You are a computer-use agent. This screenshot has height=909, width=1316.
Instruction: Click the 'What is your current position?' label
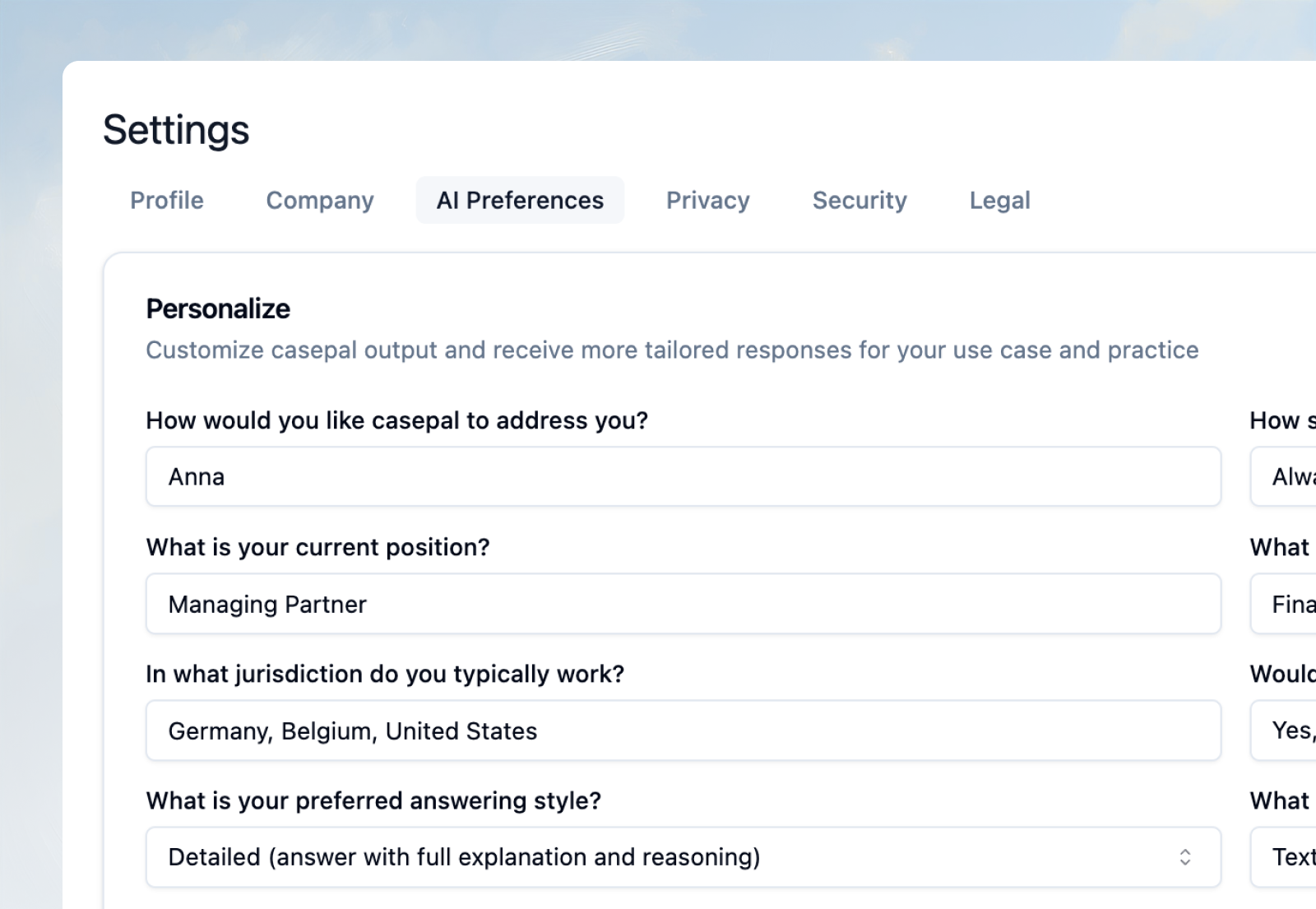pos(317,547)
